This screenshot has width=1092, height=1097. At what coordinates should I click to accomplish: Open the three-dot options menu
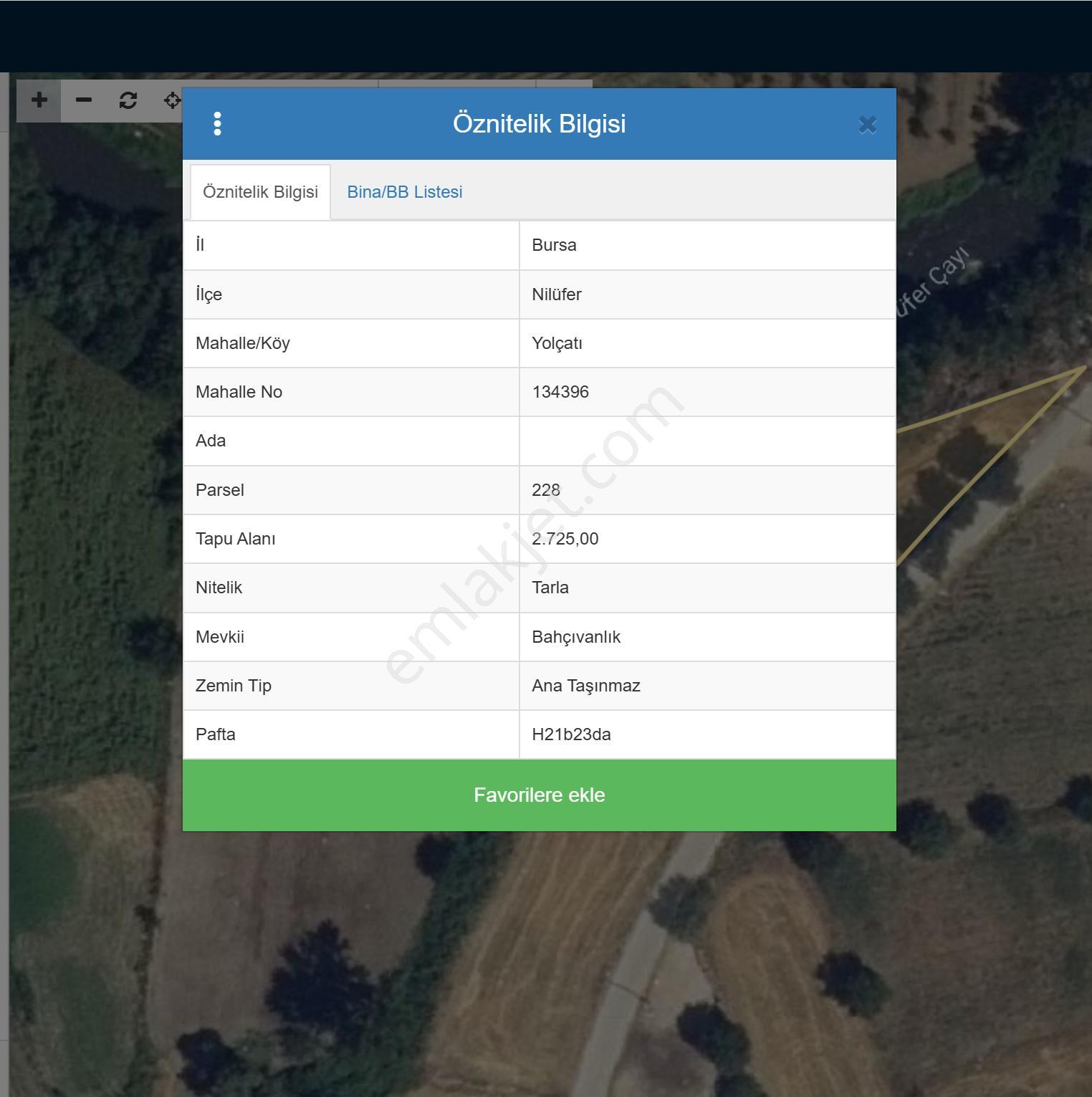coord(217,124)
